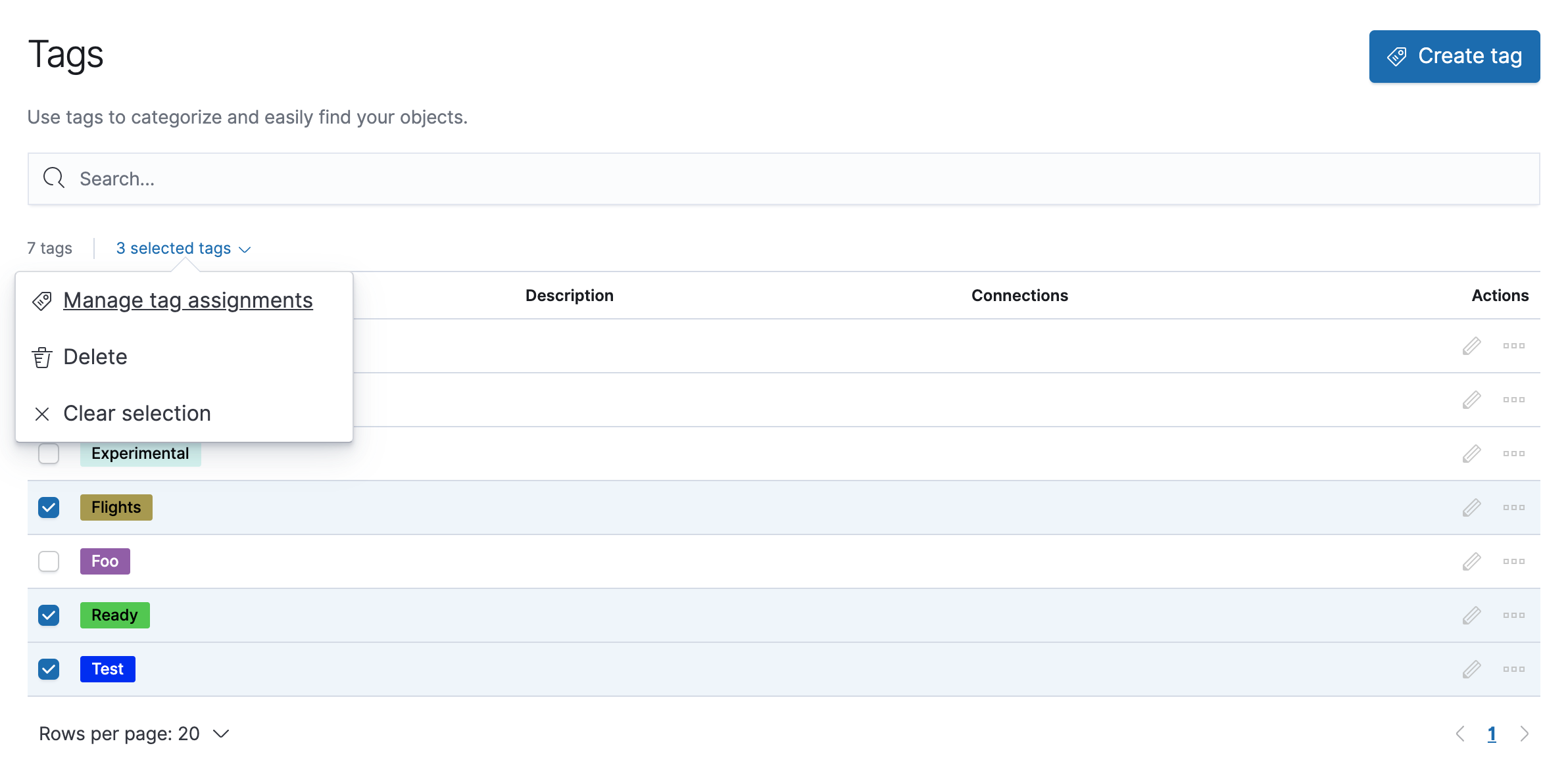
Task: Open the actions menu for the Test tag
Action: pos(1515,669)
